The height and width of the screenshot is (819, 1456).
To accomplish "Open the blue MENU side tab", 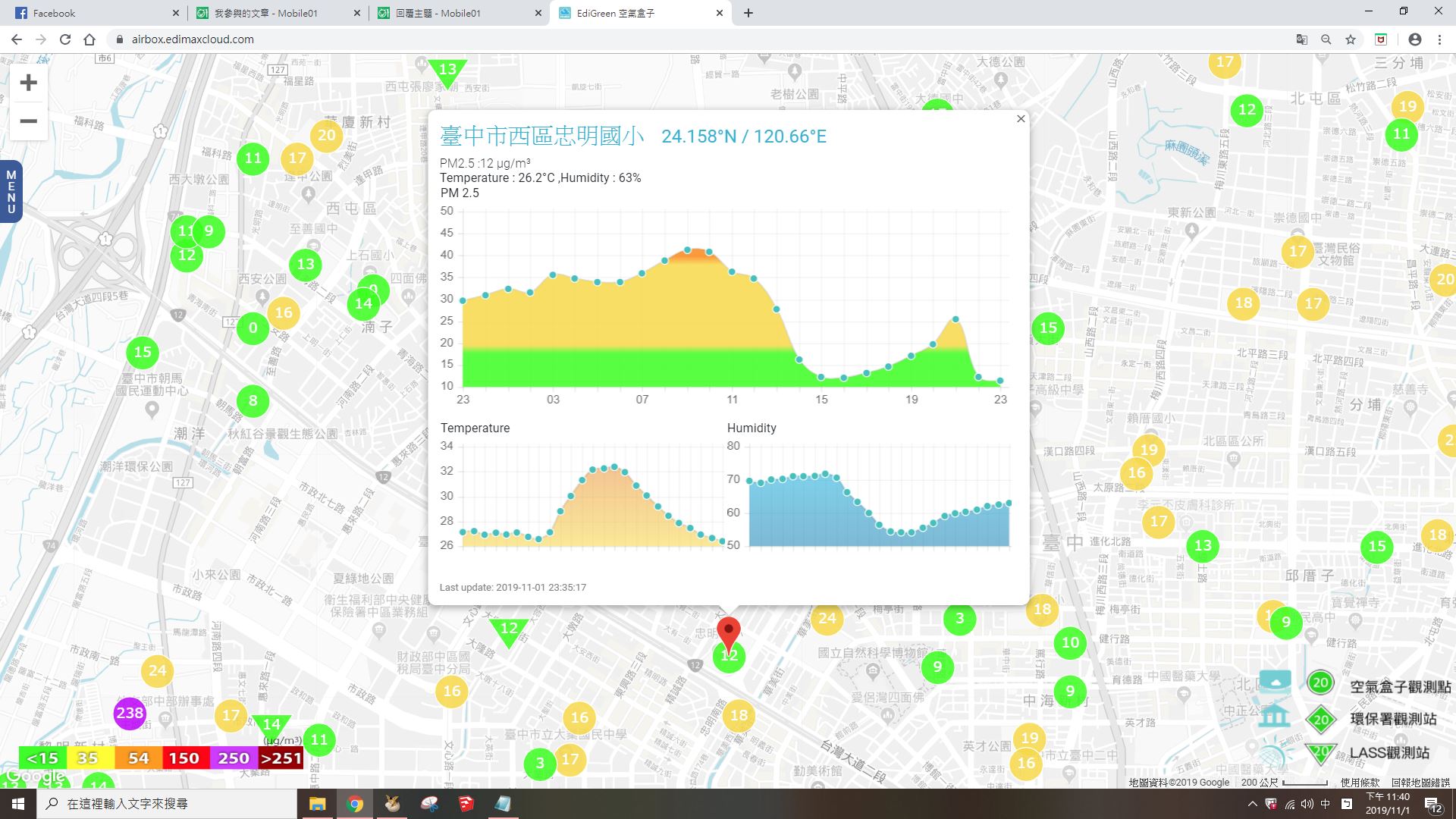I will tap(11, 191).
